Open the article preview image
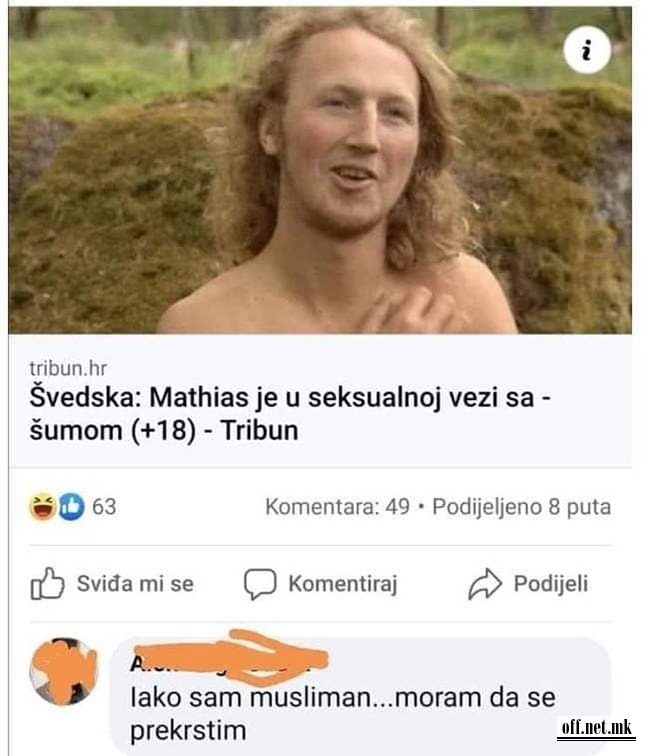The height and width of the screenshot is (756, 665). pos(320,170)
